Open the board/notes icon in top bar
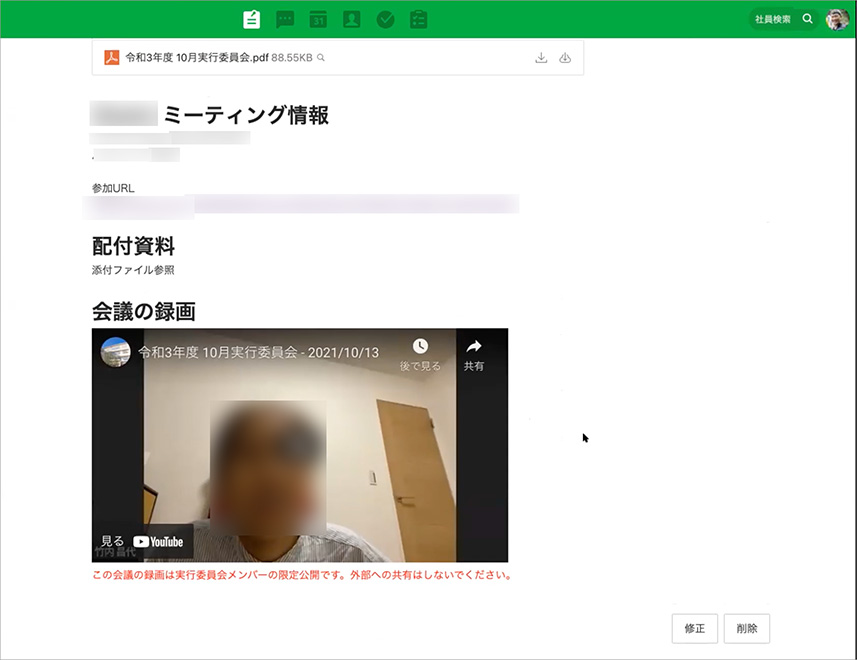This screenshot has width=857, height=660. point(252,19)
